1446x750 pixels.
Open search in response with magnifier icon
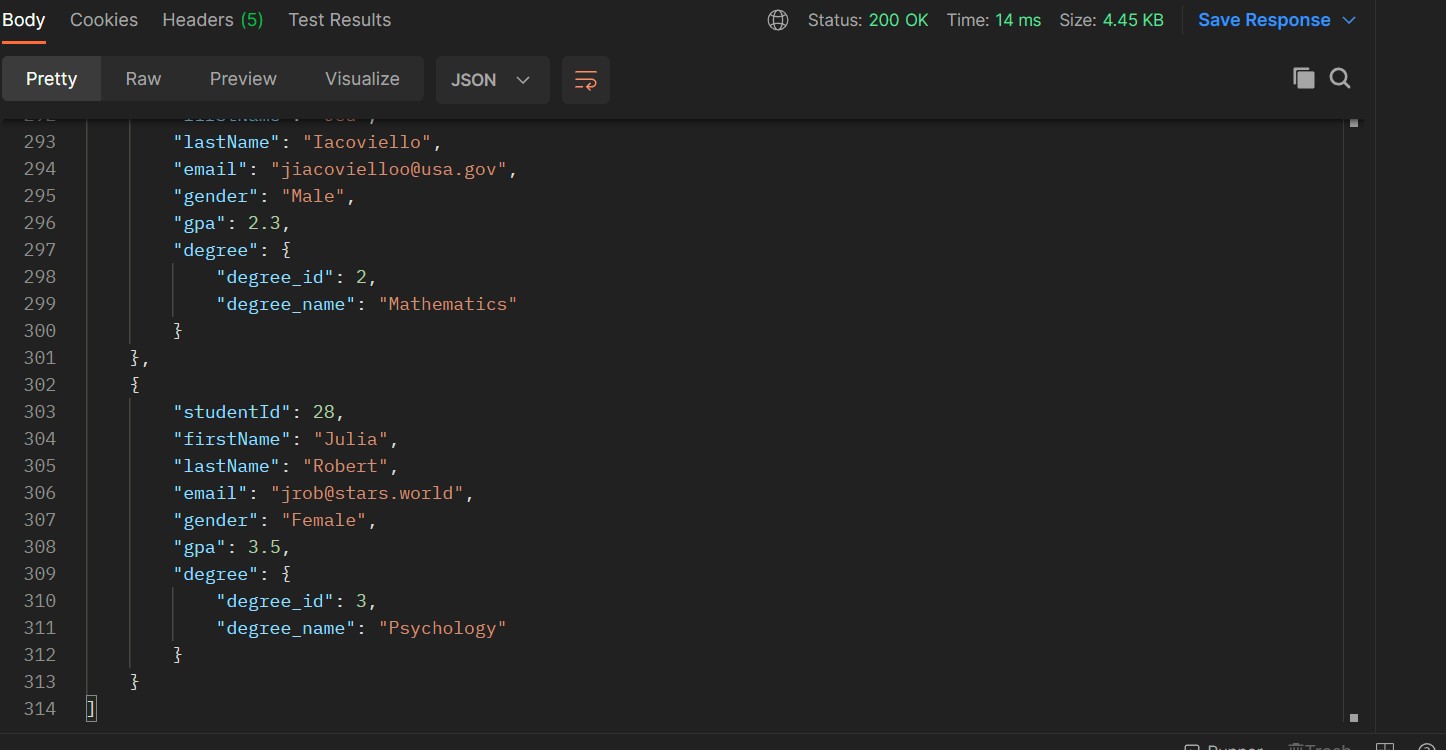click(x=1340, y=79)
